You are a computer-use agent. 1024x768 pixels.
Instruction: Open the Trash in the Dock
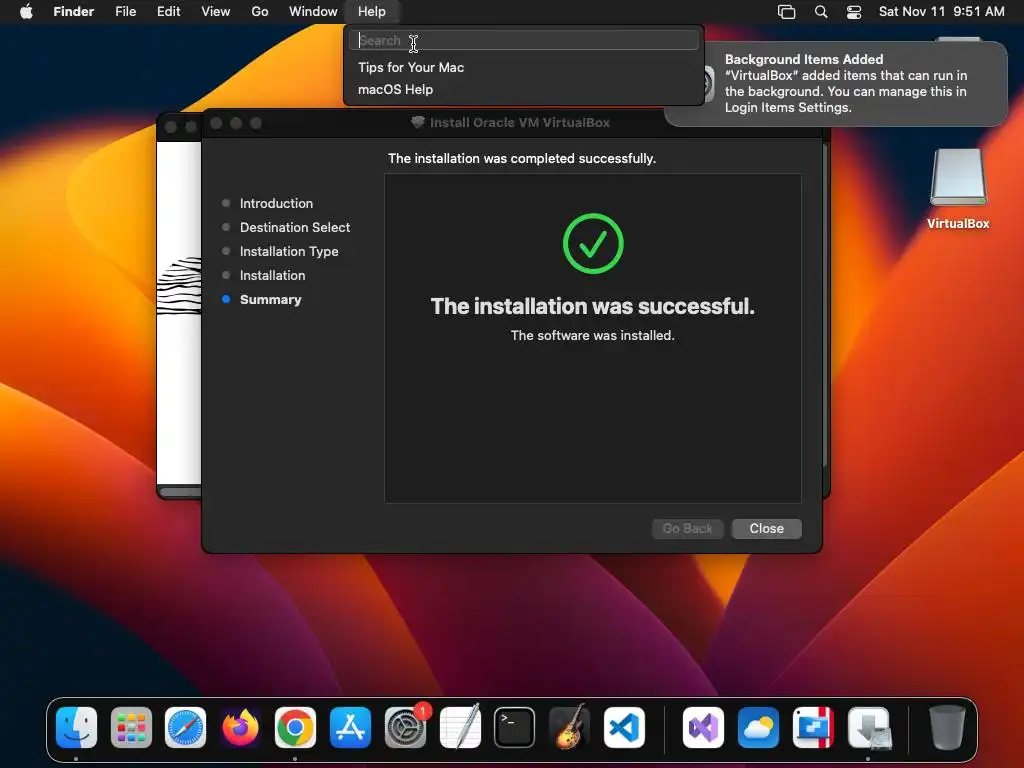pyautogui.click(x=947, y=727)
